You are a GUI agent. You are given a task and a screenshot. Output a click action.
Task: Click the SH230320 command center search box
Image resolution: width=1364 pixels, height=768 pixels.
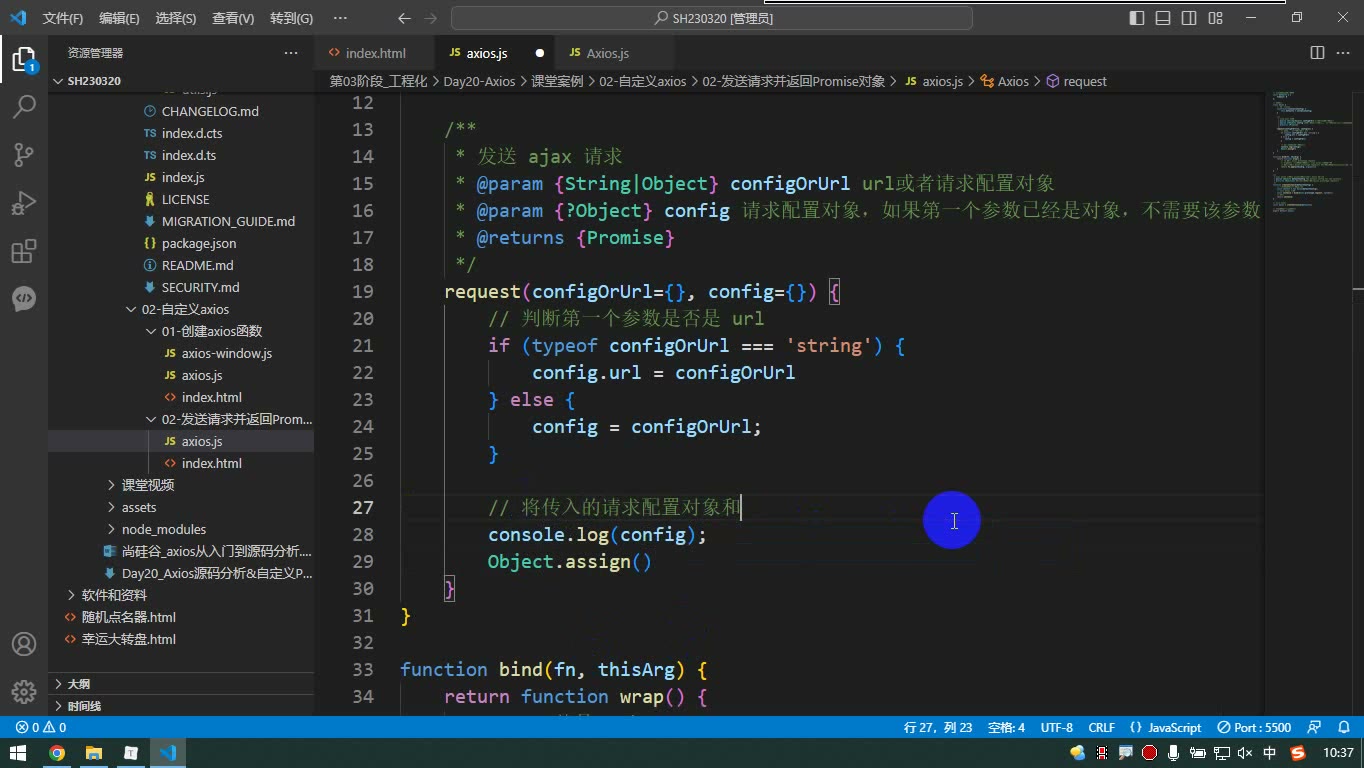(x=712, y=18)
